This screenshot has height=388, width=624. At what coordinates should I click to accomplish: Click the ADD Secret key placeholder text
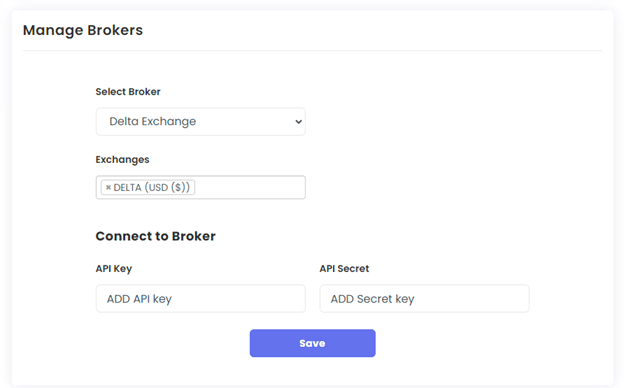(x=372, y=299)
